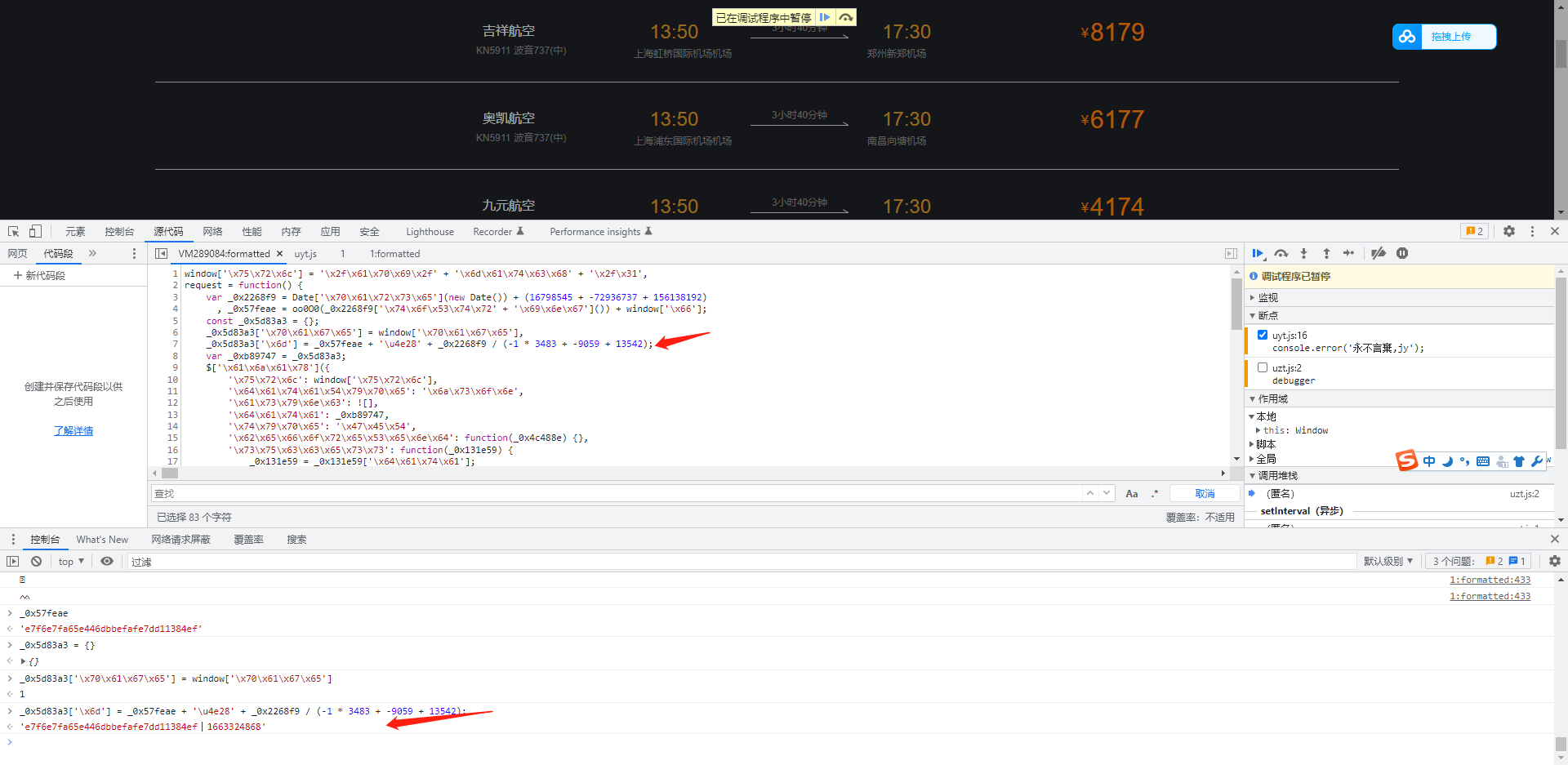This screenshot has height=765, width=1568.
Task: Toggle Sogou Chinese/English mode 中
Action: point(1429,461)
